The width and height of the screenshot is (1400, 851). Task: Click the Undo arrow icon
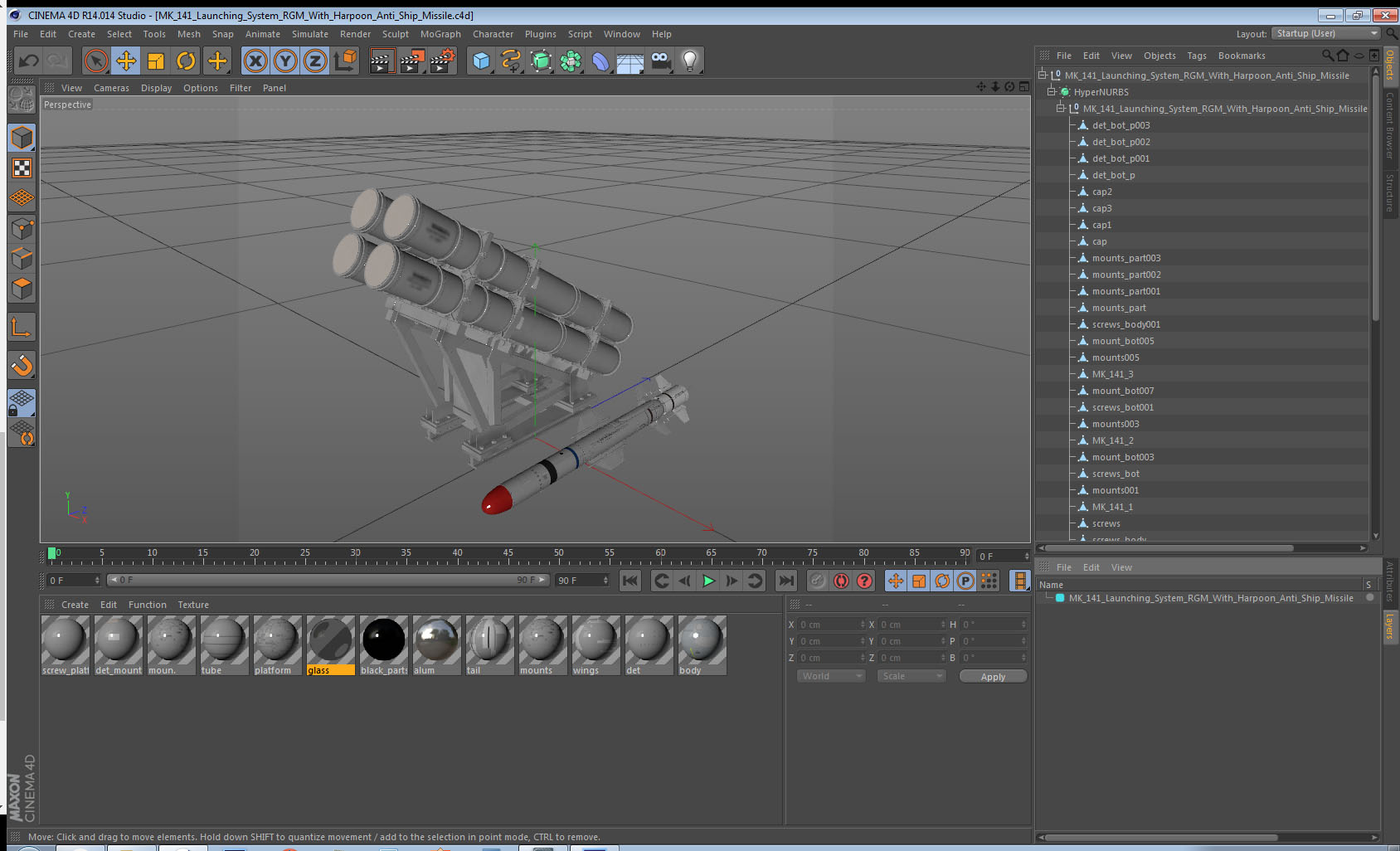(28, 61)
